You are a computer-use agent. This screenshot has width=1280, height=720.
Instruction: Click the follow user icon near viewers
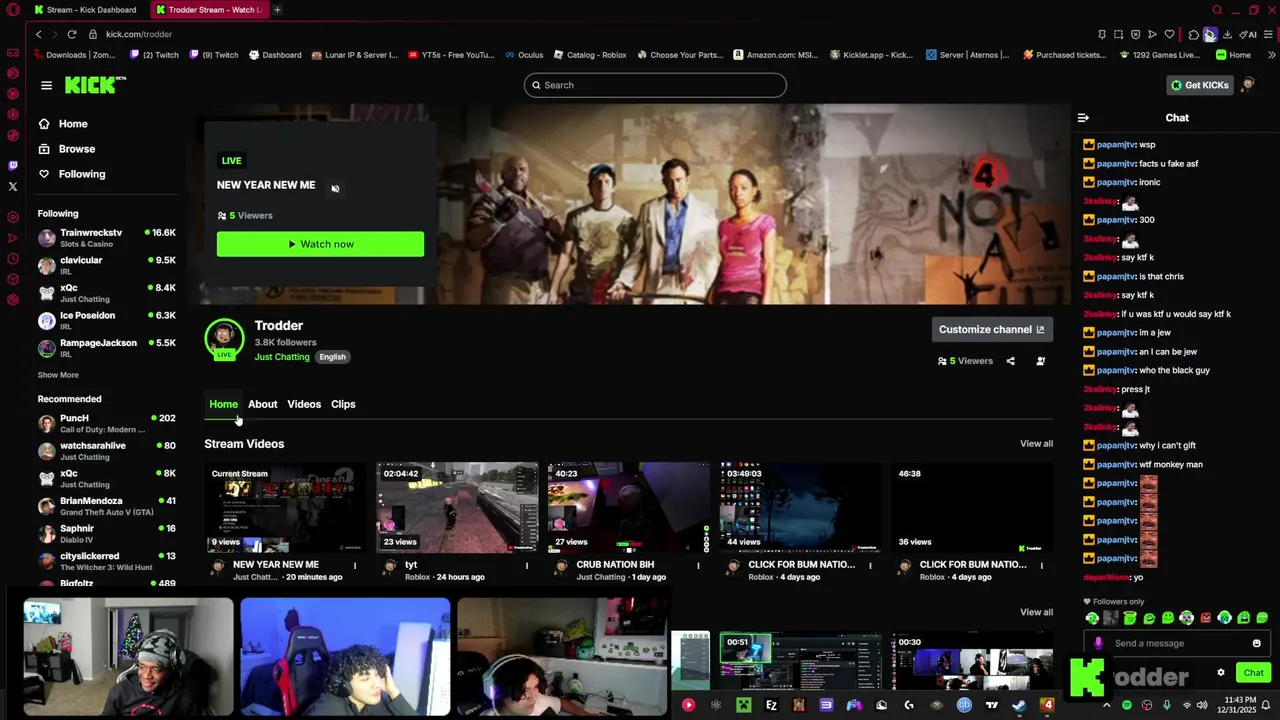(x=1041, y=361)
